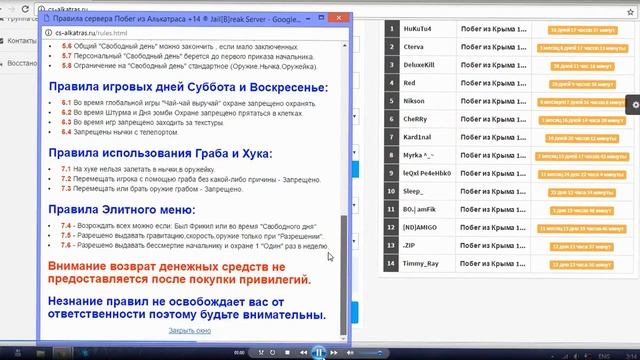The image size is (640, 360).
Task: Click orange time badge in Red row
Action: pyautogui.click(x=582, y=84)
